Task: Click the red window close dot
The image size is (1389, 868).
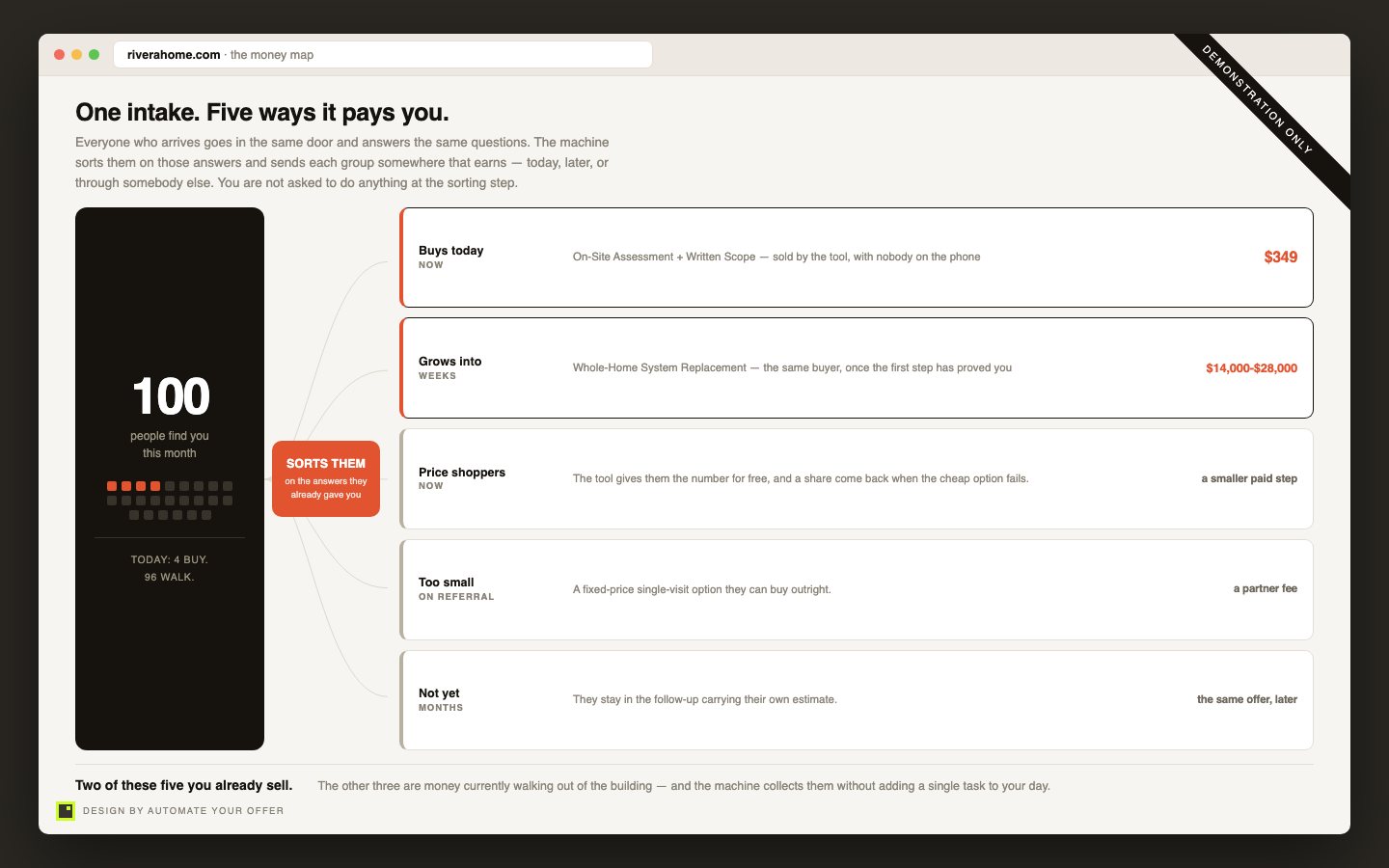Action: tap(59, 55)
